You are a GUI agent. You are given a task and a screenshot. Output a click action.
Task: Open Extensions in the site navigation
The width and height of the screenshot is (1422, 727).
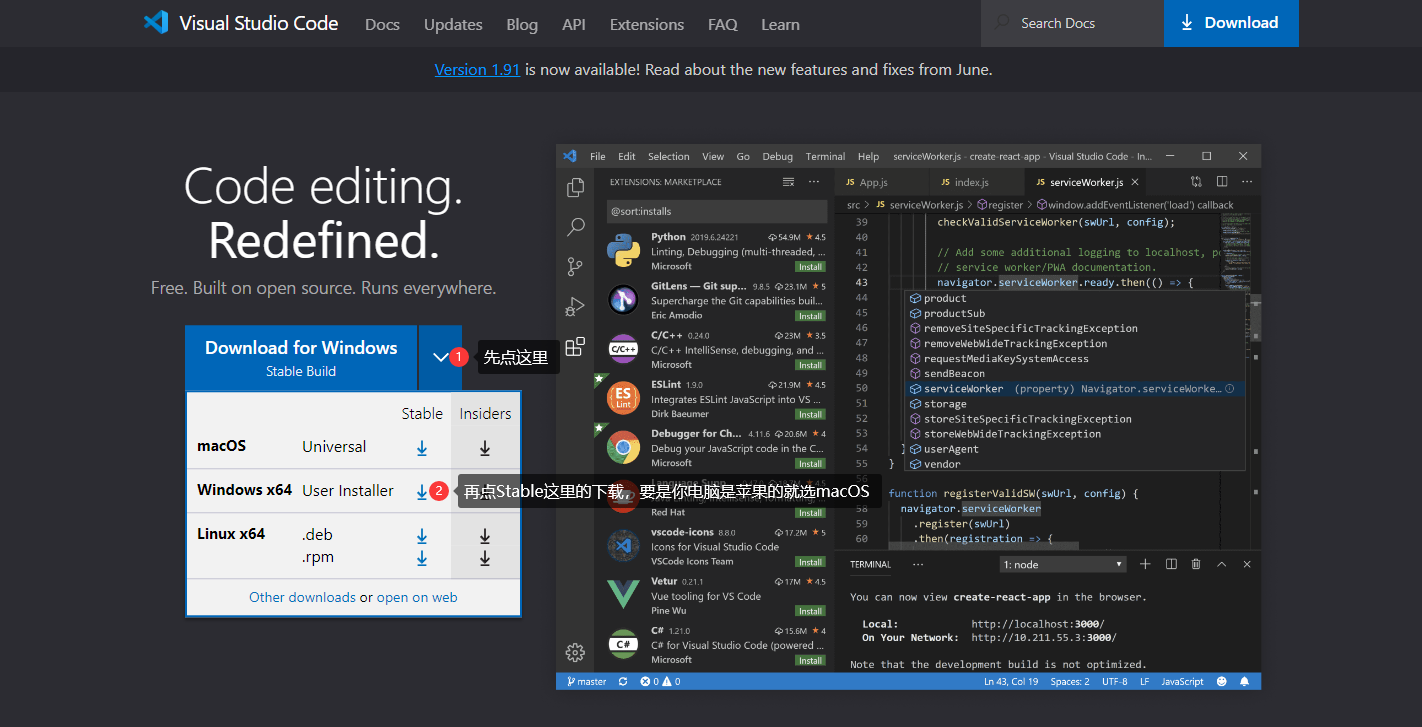[647, 24]
